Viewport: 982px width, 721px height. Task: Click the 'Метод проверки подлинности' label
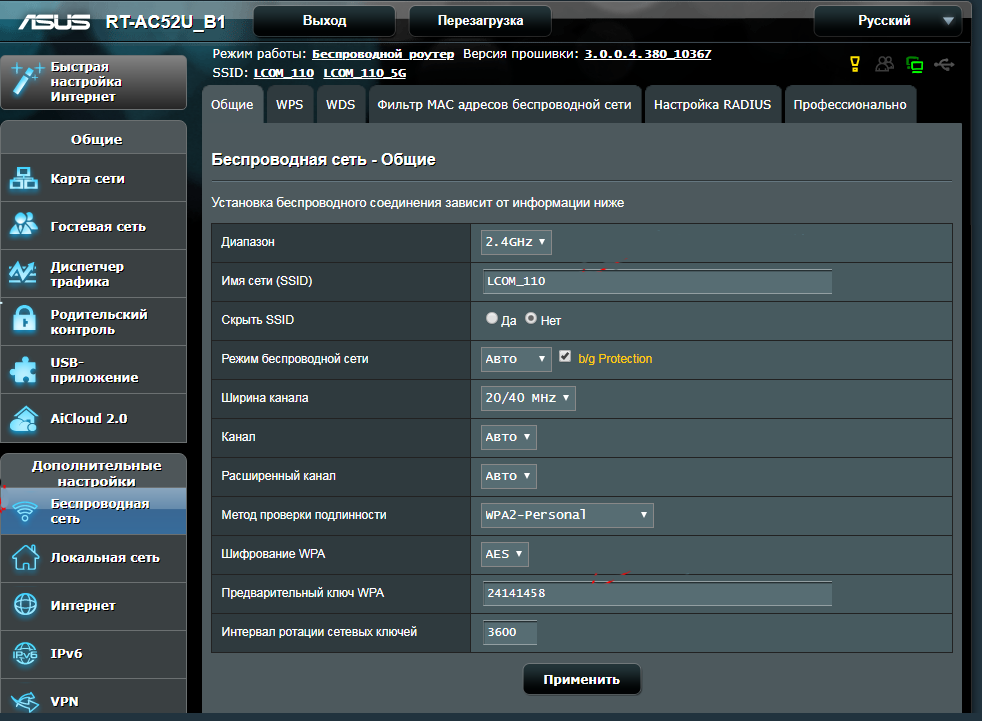coord(304,515)
